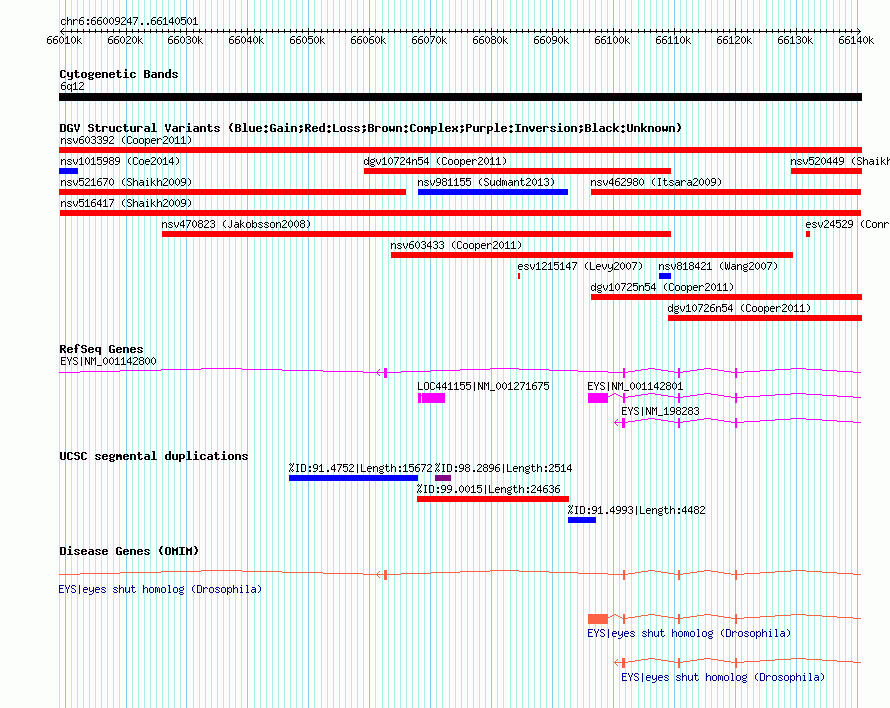Open the dgv10724n54 (Cooper2011) variant label

click(x=435, y=161)
